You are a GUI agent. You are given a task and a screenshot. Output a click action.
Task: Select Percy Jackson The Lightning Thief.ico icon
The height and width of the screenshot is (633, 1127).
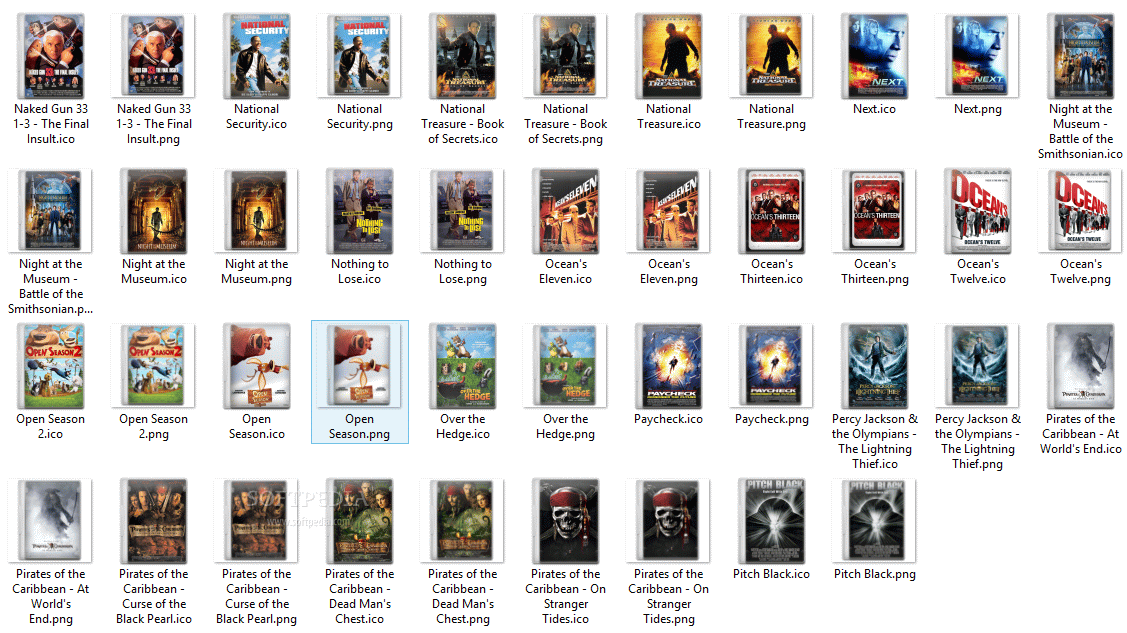[875, 366]
